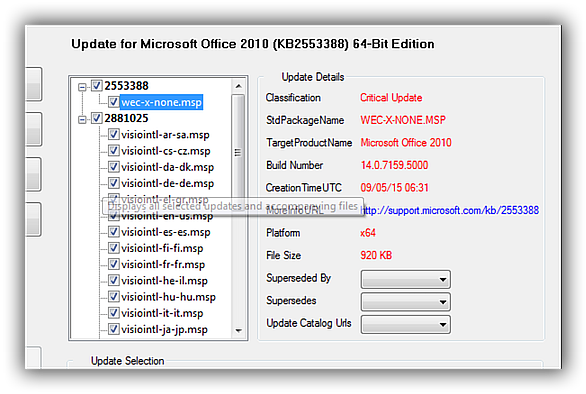Select visiointl-ar-sa.msp in the tree

coord(165,135)
